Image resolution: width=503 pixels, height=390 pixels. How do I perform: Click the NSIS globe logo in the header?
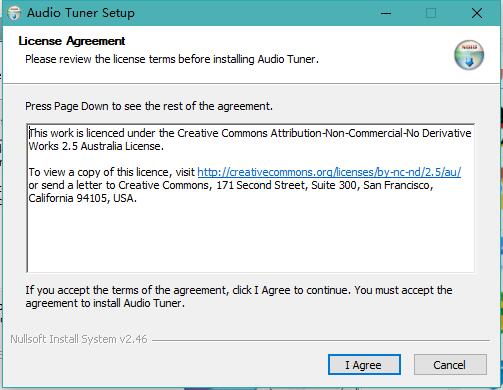coord(469,55)
